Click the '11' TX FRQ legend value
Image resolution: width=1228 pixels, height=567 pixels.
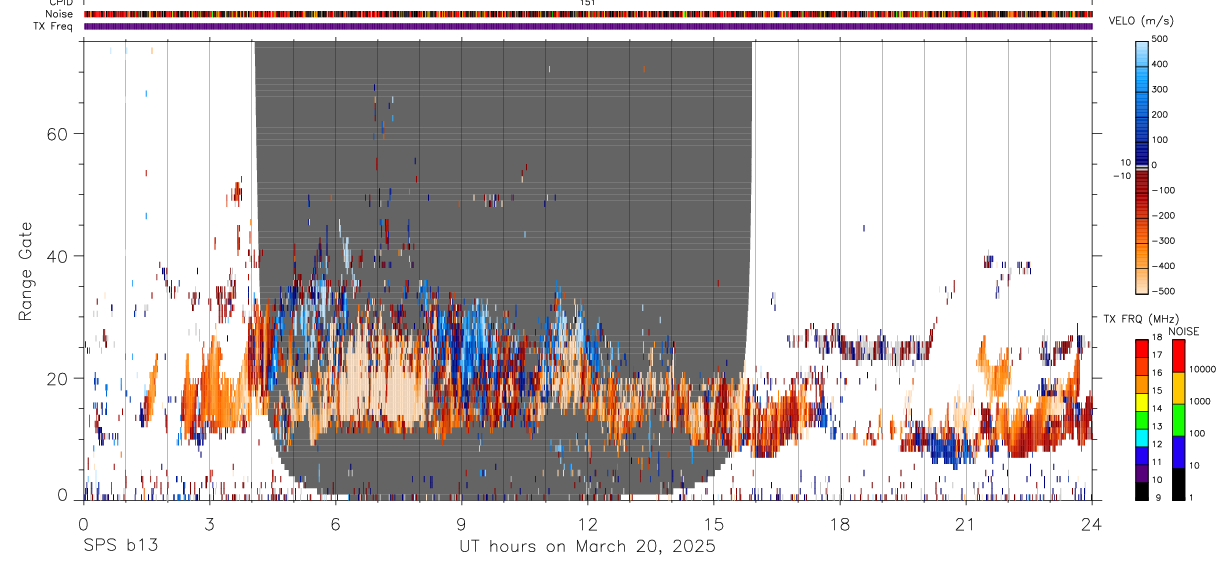tap(1158, 463)
